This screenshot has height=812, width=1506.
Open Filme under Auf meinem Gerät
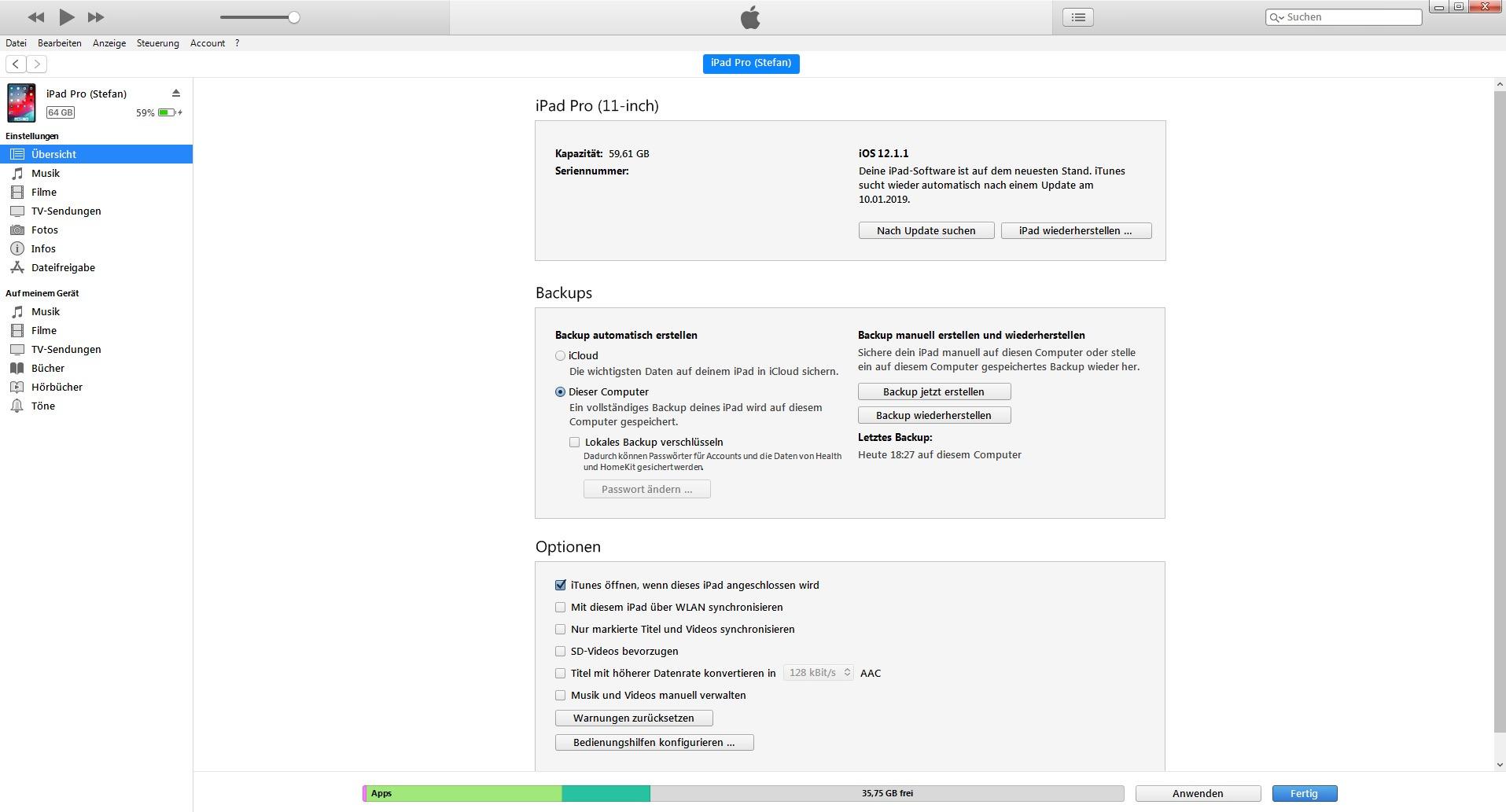pos(96,330)
